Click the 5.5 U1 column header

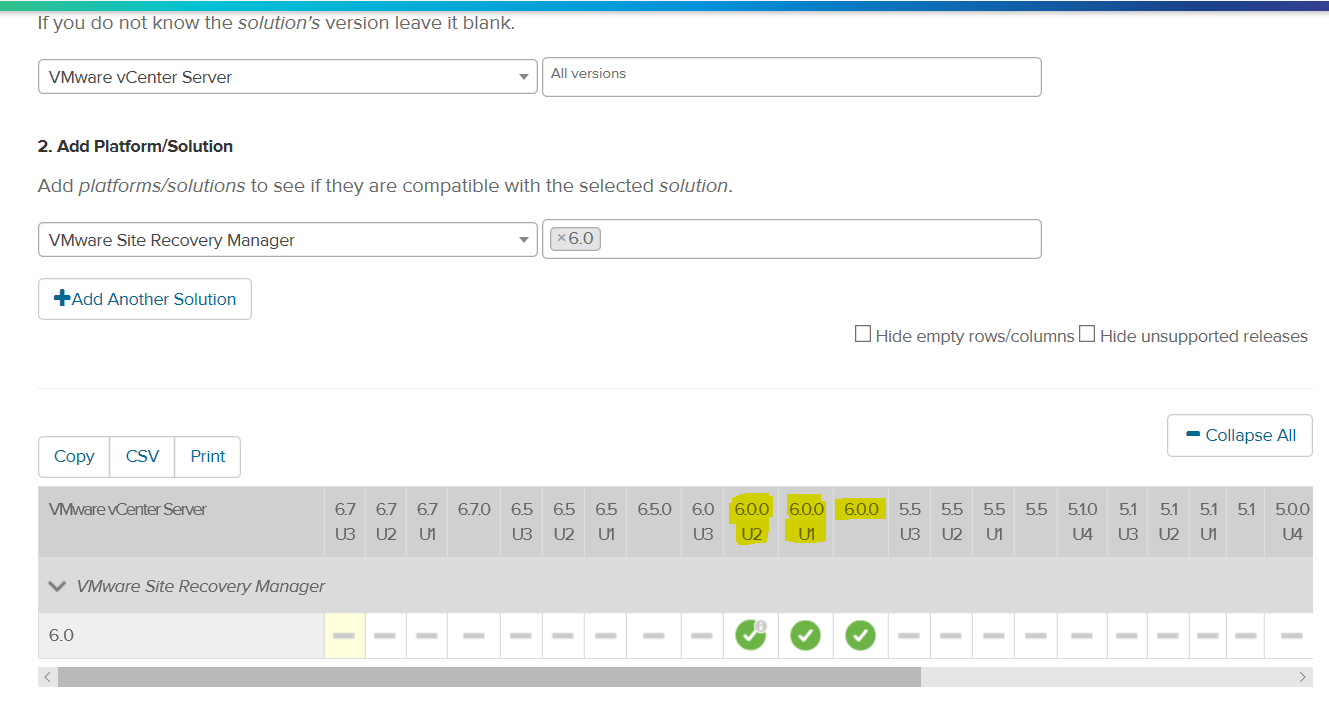993,521
